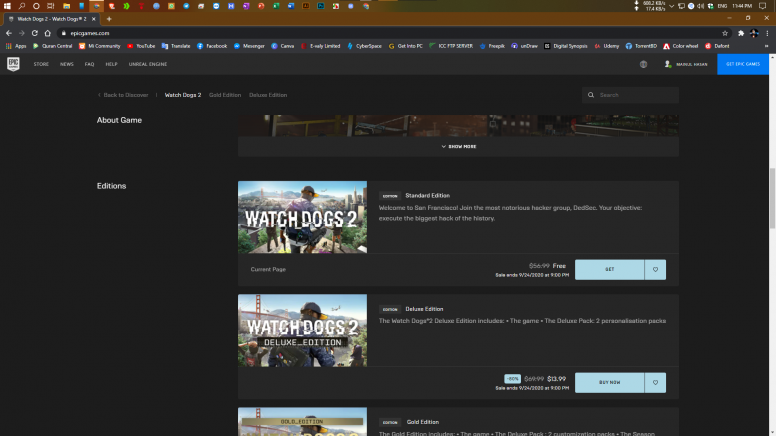Open the Canva bookmark
This screenshot has width=776, height=436.
[283, 46]
